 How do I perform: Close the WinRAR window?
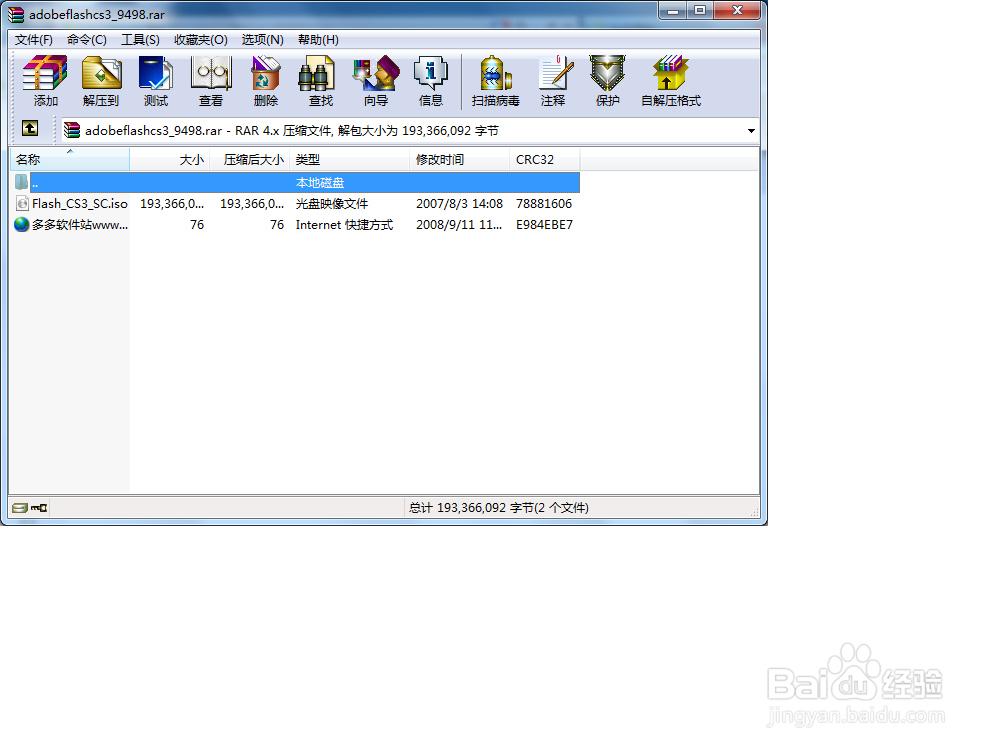coord(737,11)
